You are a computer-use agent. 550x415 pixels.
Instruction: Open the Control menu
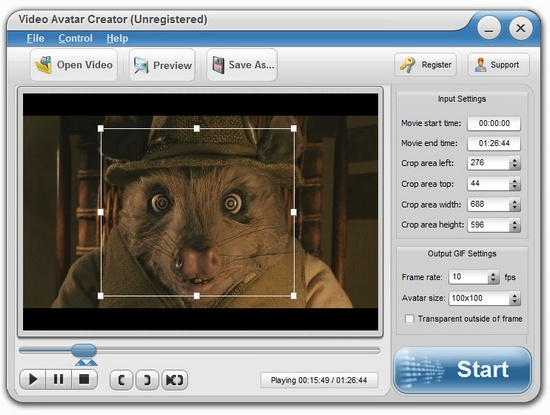[75, 38]
